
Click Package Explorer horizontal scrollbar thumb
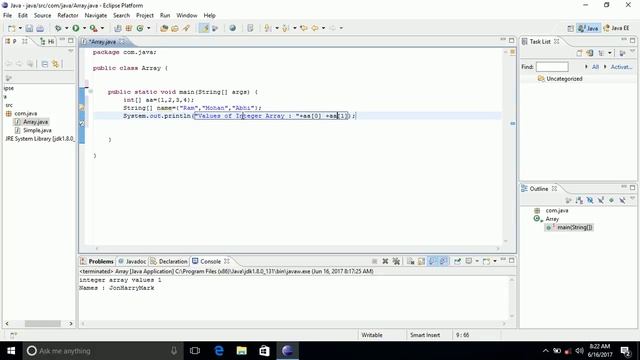click(x=42, y=324)
